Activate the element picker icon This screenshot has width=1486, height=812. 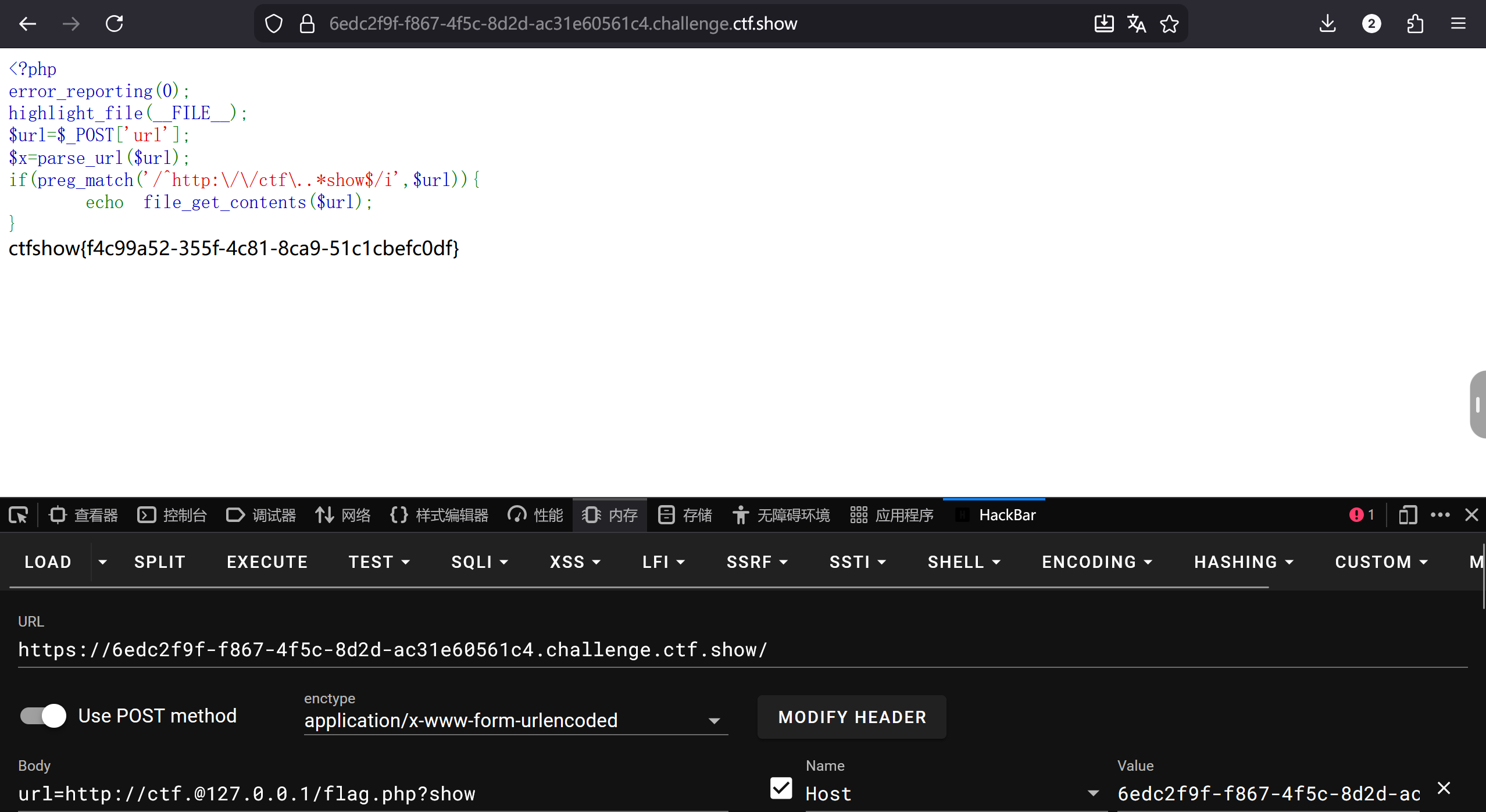click(18, 515)
